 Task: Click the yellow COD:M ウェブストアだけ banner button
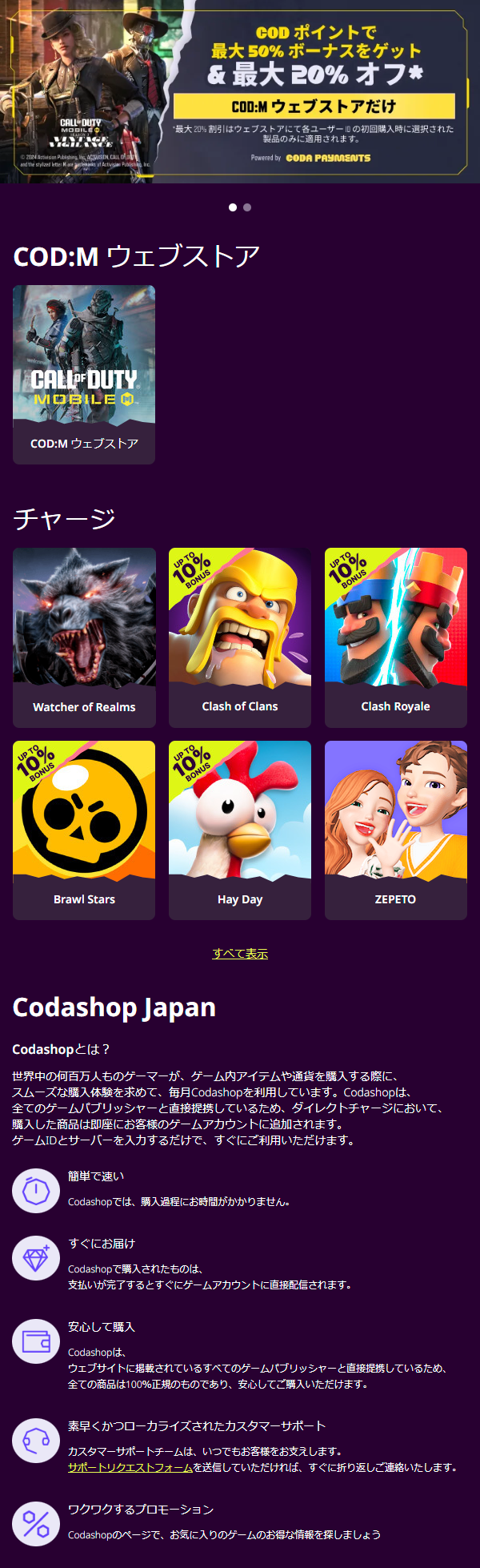pyautogui.click(x=314, y=107)
